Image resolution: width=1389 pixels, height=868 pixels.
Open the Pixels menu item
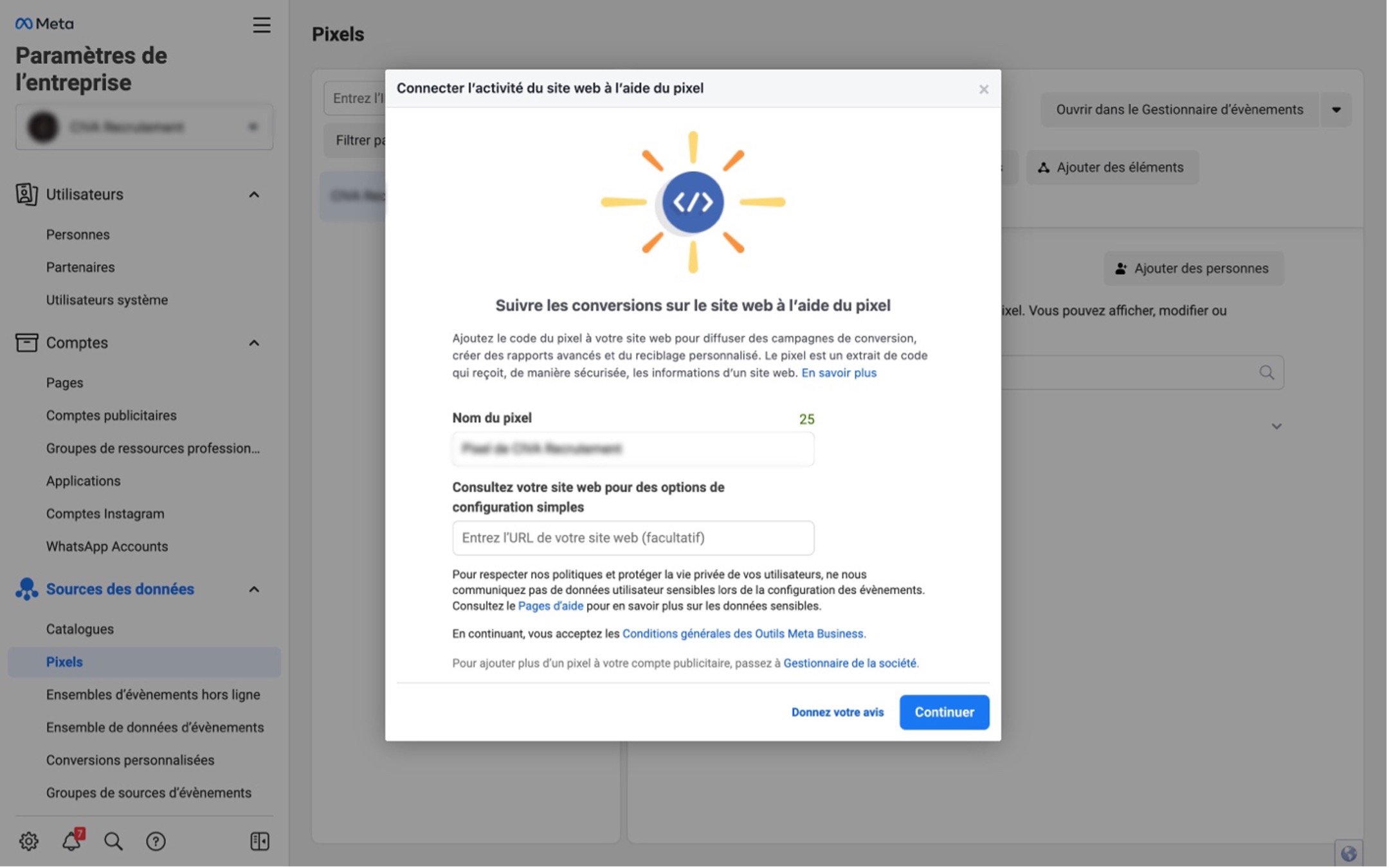click(64, 662)
